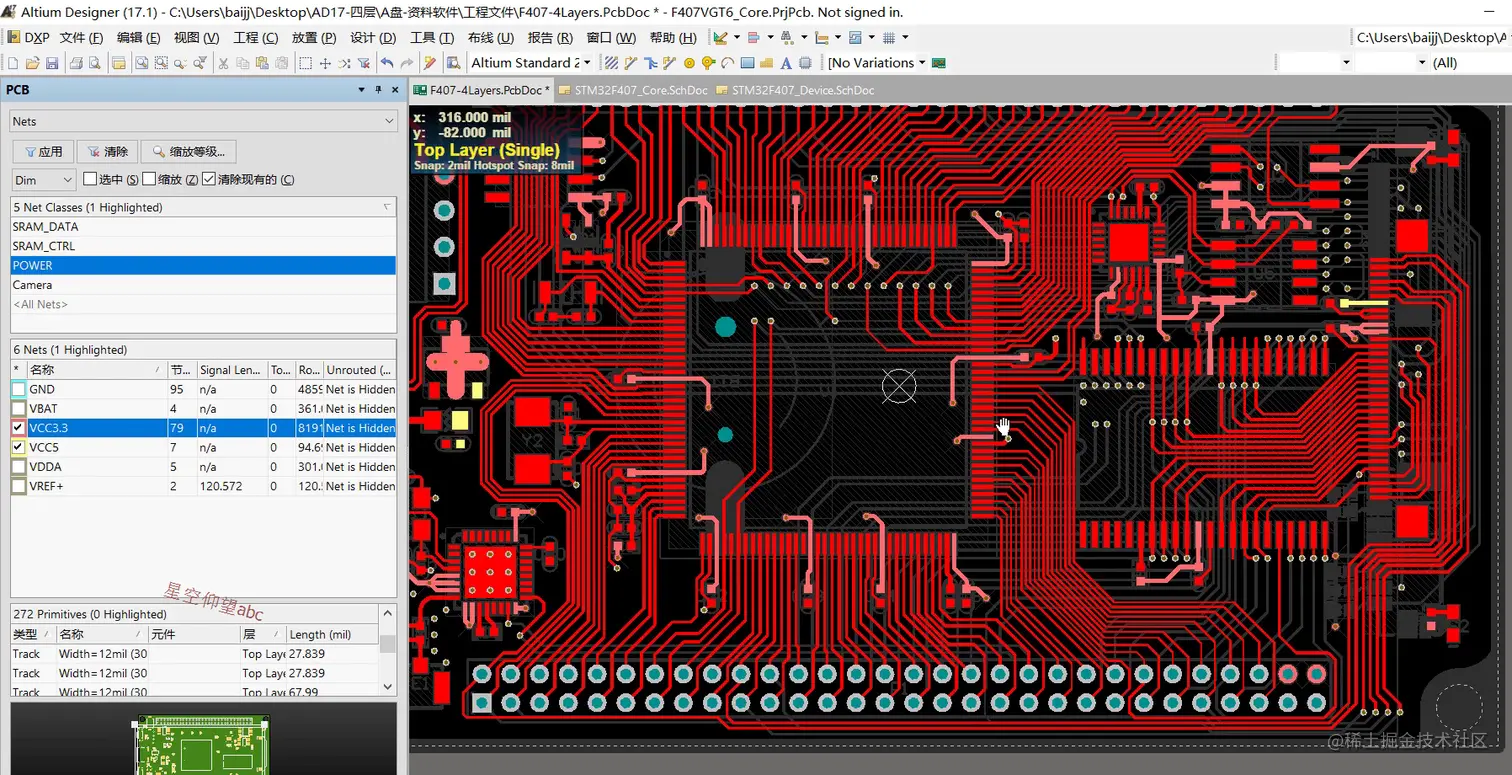Click the Undo arrow icon
Screen dimensions: 1512x775
[387, 63]
